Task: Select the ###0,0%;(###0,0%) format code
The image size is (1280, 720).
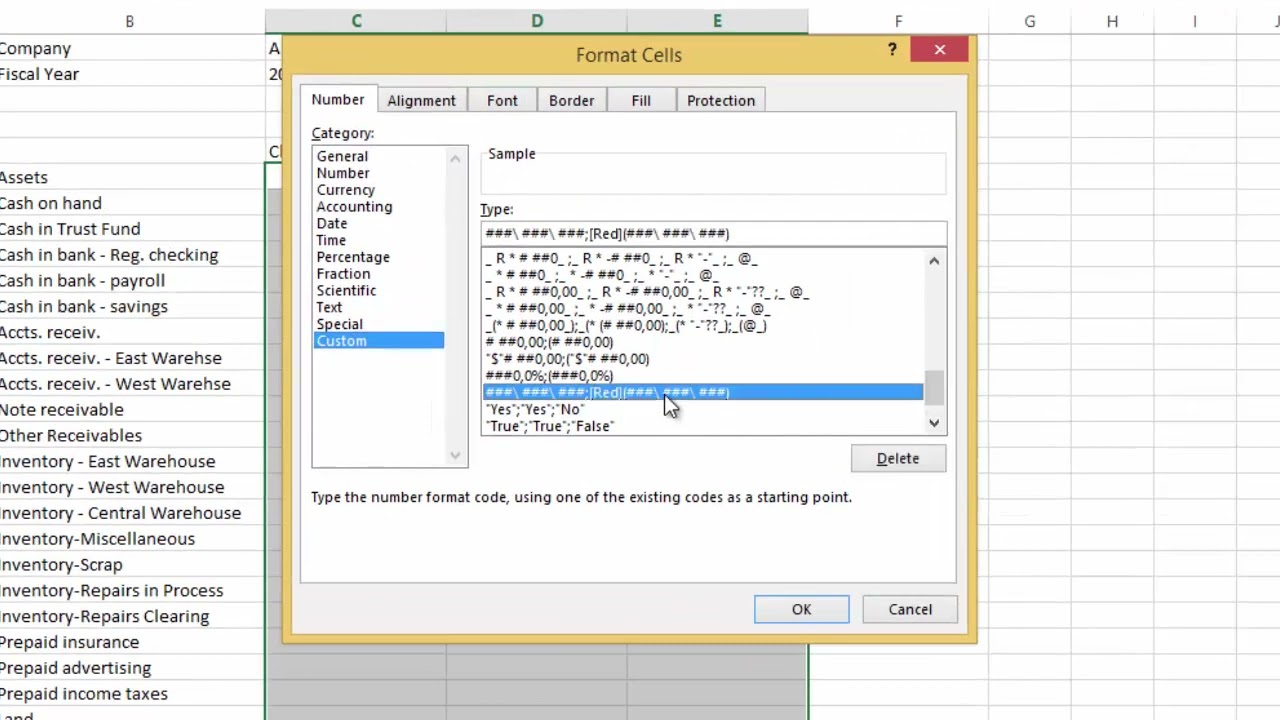Action: [x=703, y=376]
